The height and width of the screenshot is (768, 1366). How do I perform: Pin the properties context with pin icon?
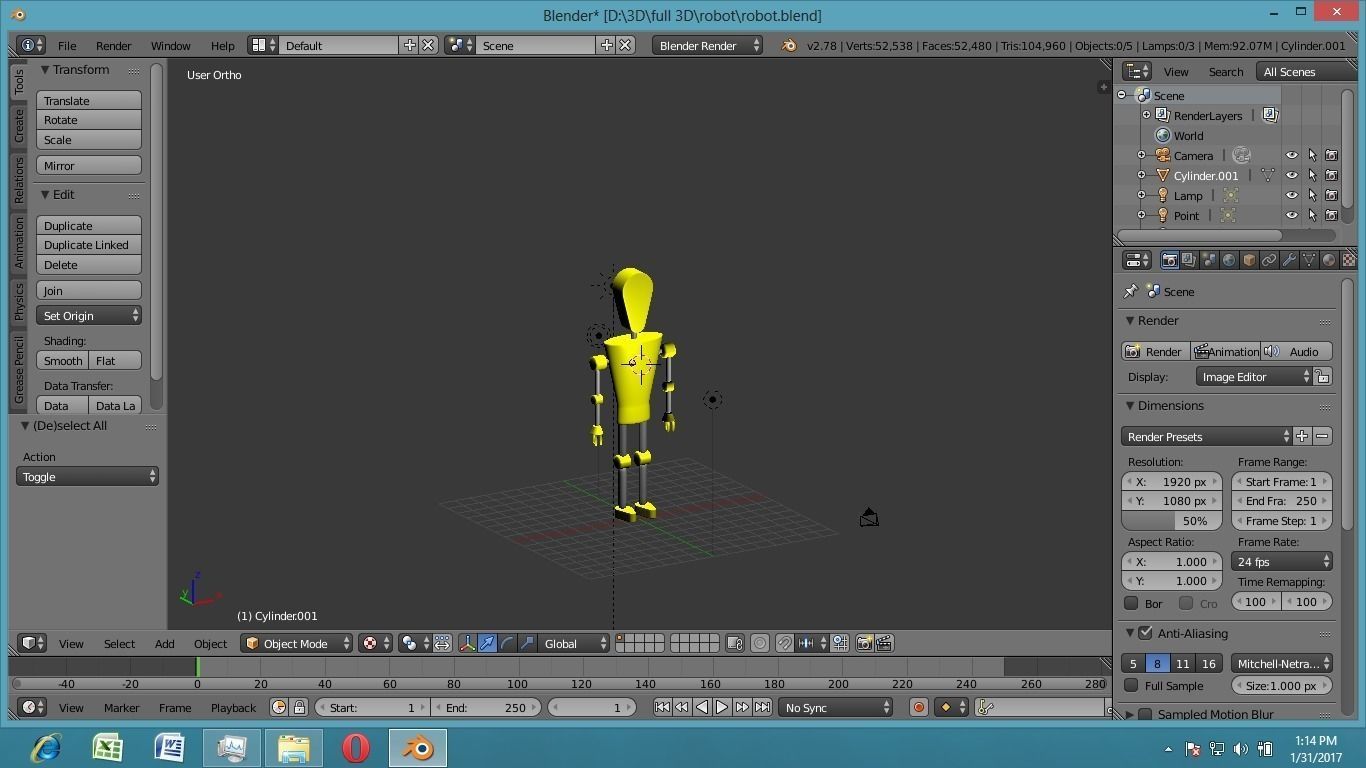click(1131, 292)
